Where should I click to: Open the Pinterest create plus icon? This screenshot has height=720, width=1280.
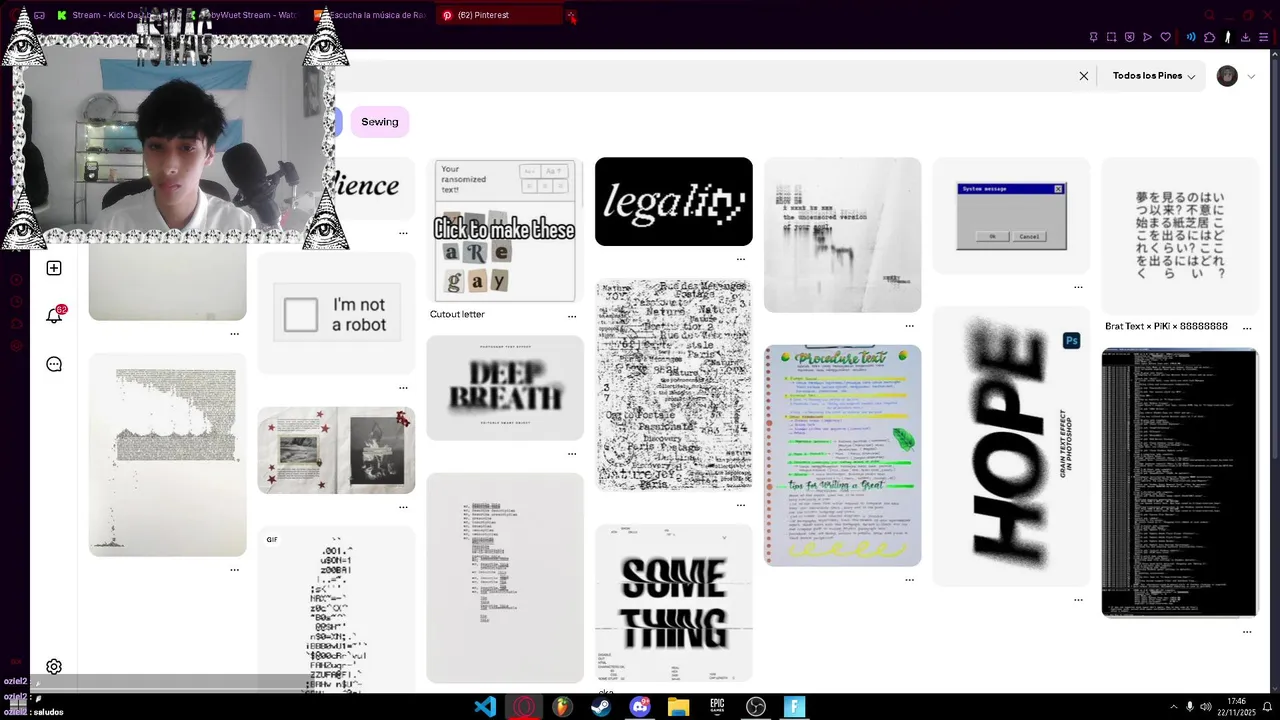[54, 268]
